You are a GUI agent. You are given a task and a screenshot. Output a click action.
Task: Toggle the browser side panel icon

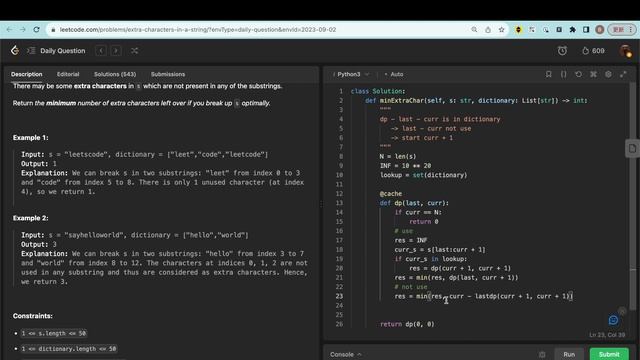point(586,29)
